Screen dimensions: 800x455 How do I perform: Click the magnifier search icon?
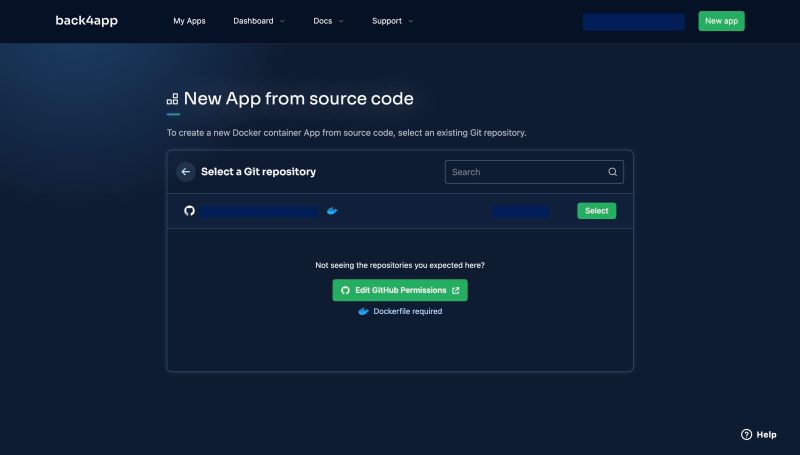point(612,172)
